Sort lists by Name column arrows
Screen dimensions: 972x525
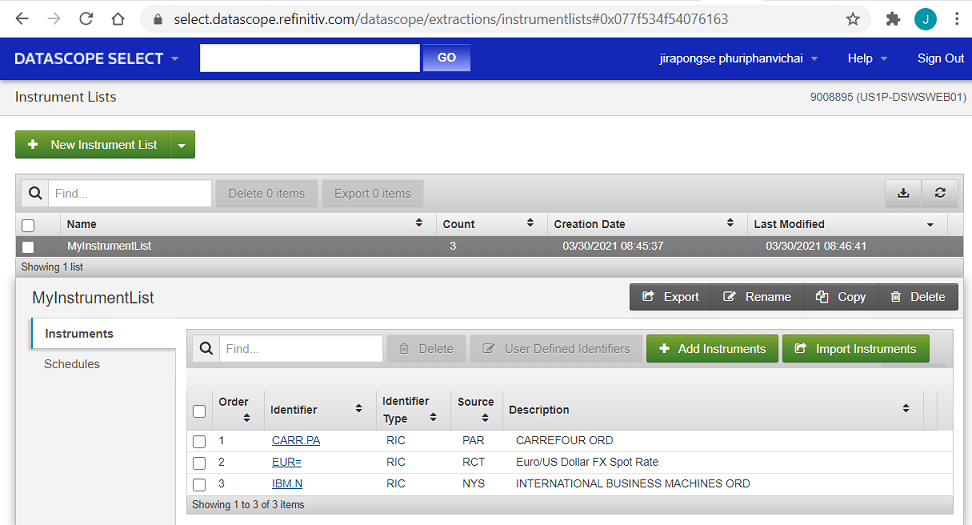pyautogui.click(x=419, y=223)
